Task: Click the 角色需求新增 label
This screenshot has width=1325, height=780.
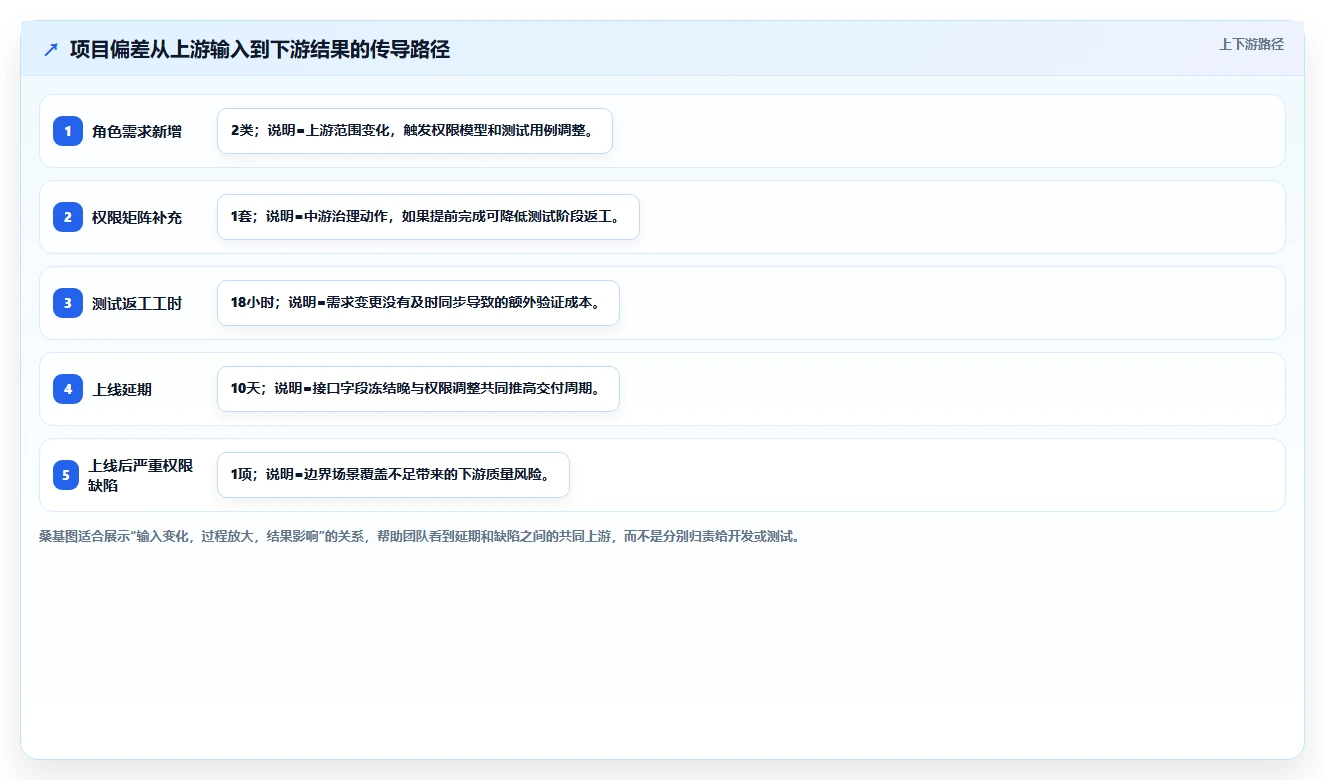Action: coord(137,131)
